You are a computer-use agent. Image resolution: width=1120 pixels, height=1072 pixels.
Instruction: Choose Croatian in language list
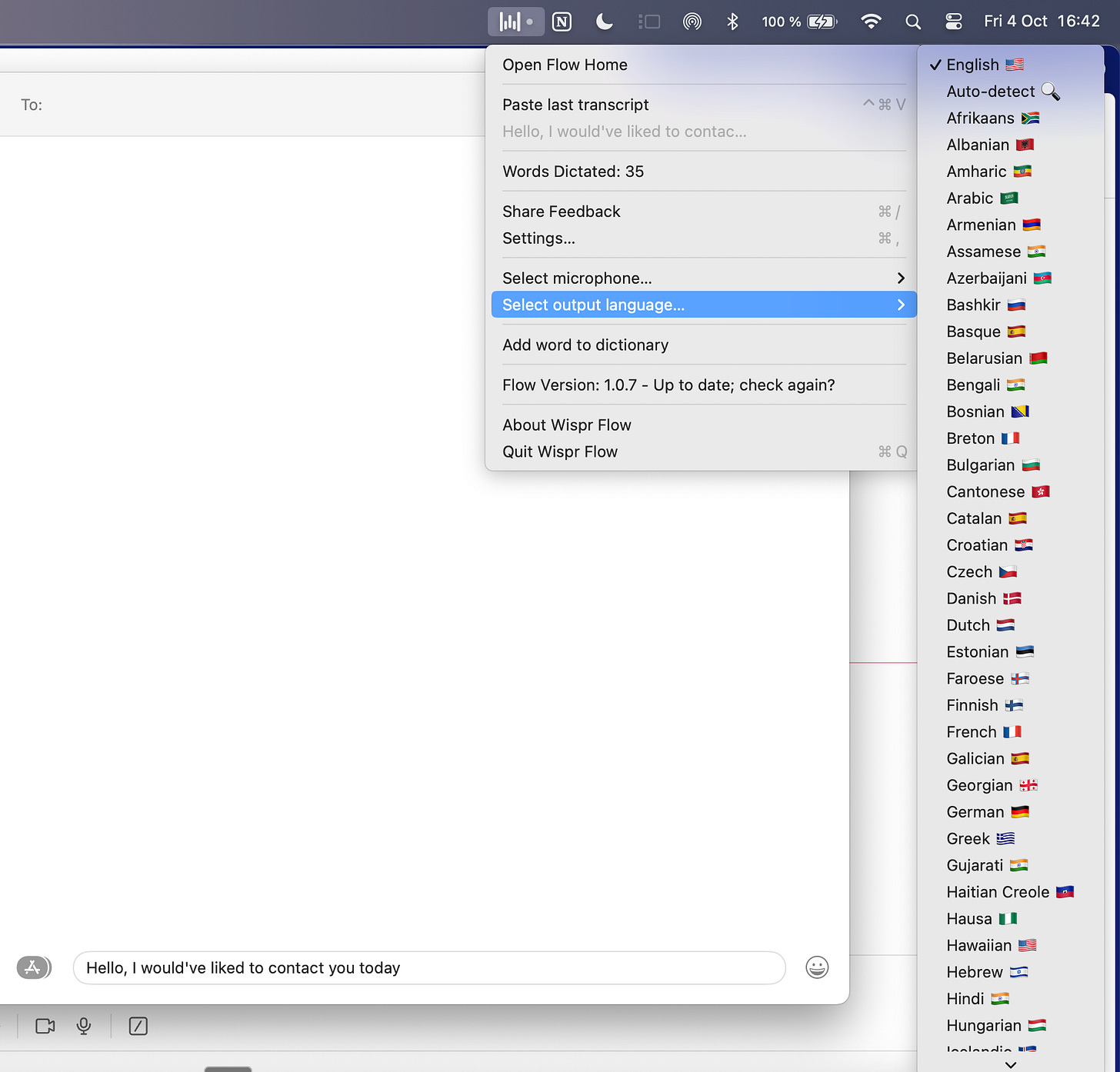point(1011,545)
